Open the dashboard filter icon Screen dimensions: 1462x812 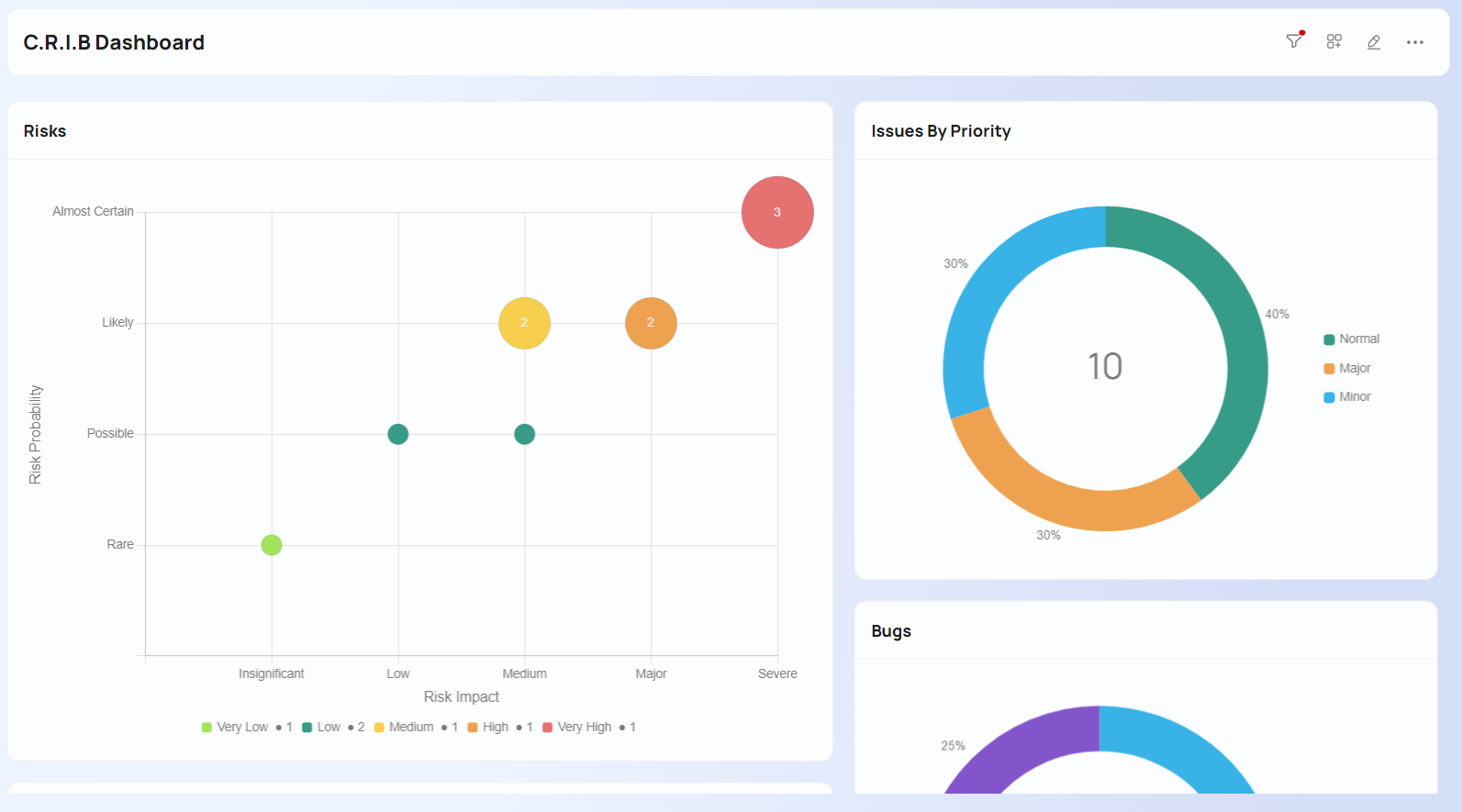pos(1294,41)
